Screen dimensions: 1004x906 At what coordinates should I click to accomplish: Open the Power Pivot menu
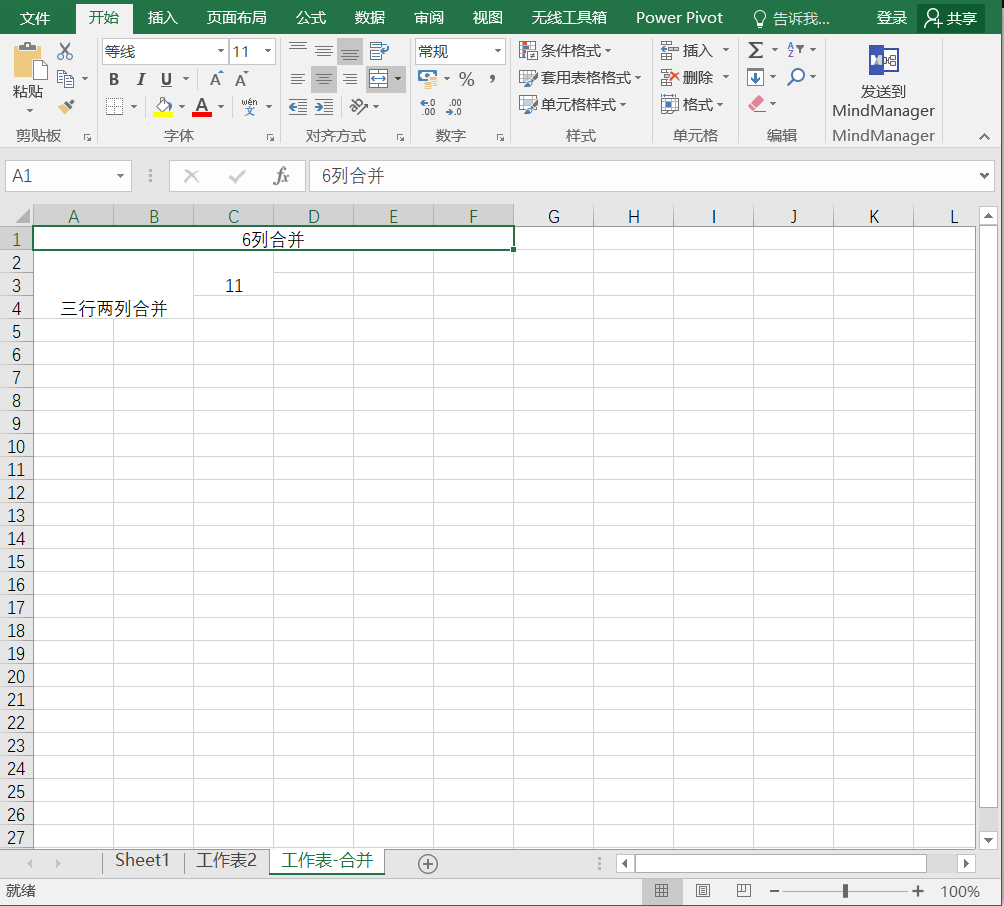click(679, 17)
